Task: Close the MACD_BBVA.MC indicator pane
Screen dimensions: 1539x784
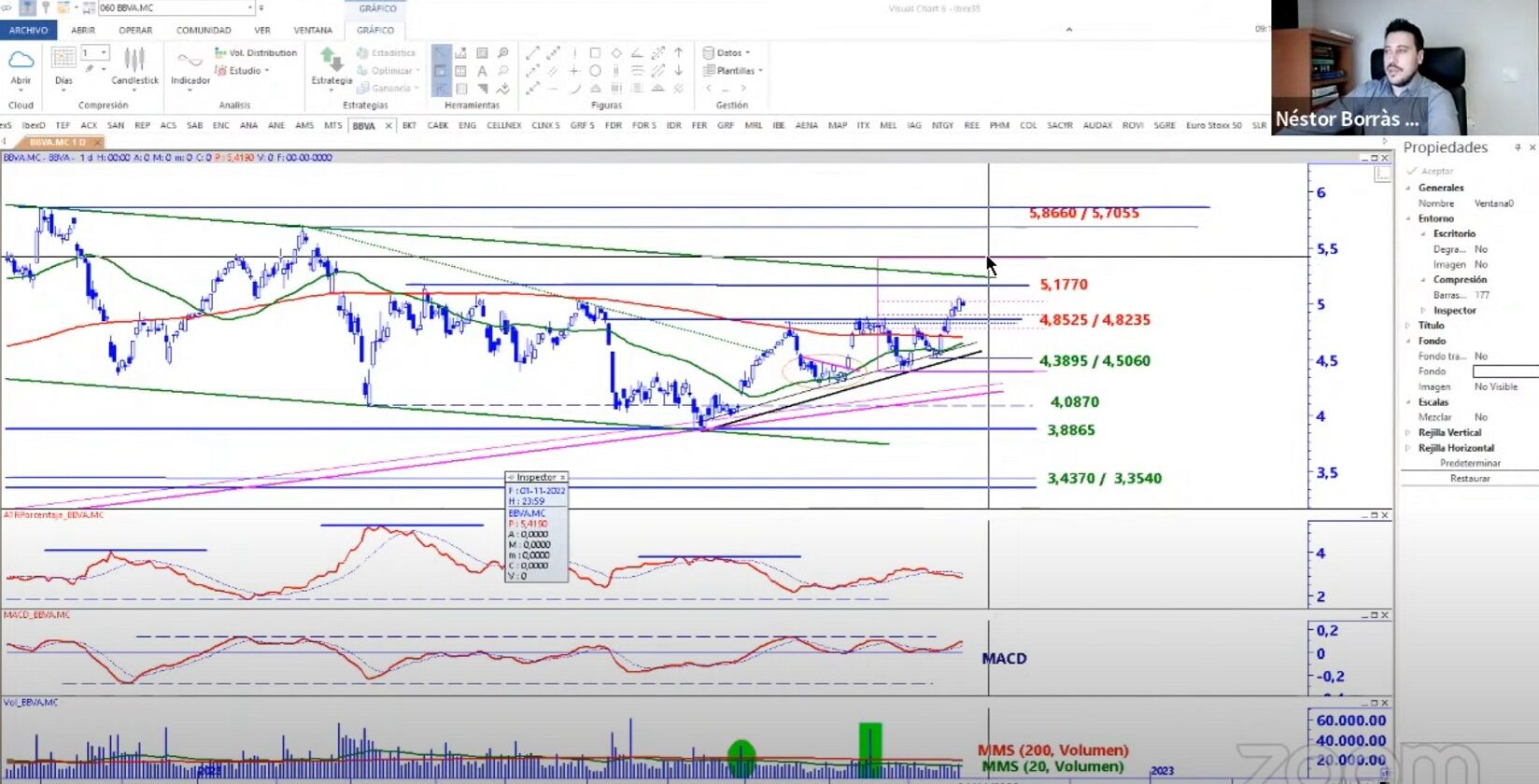Action: [1385, 615]
